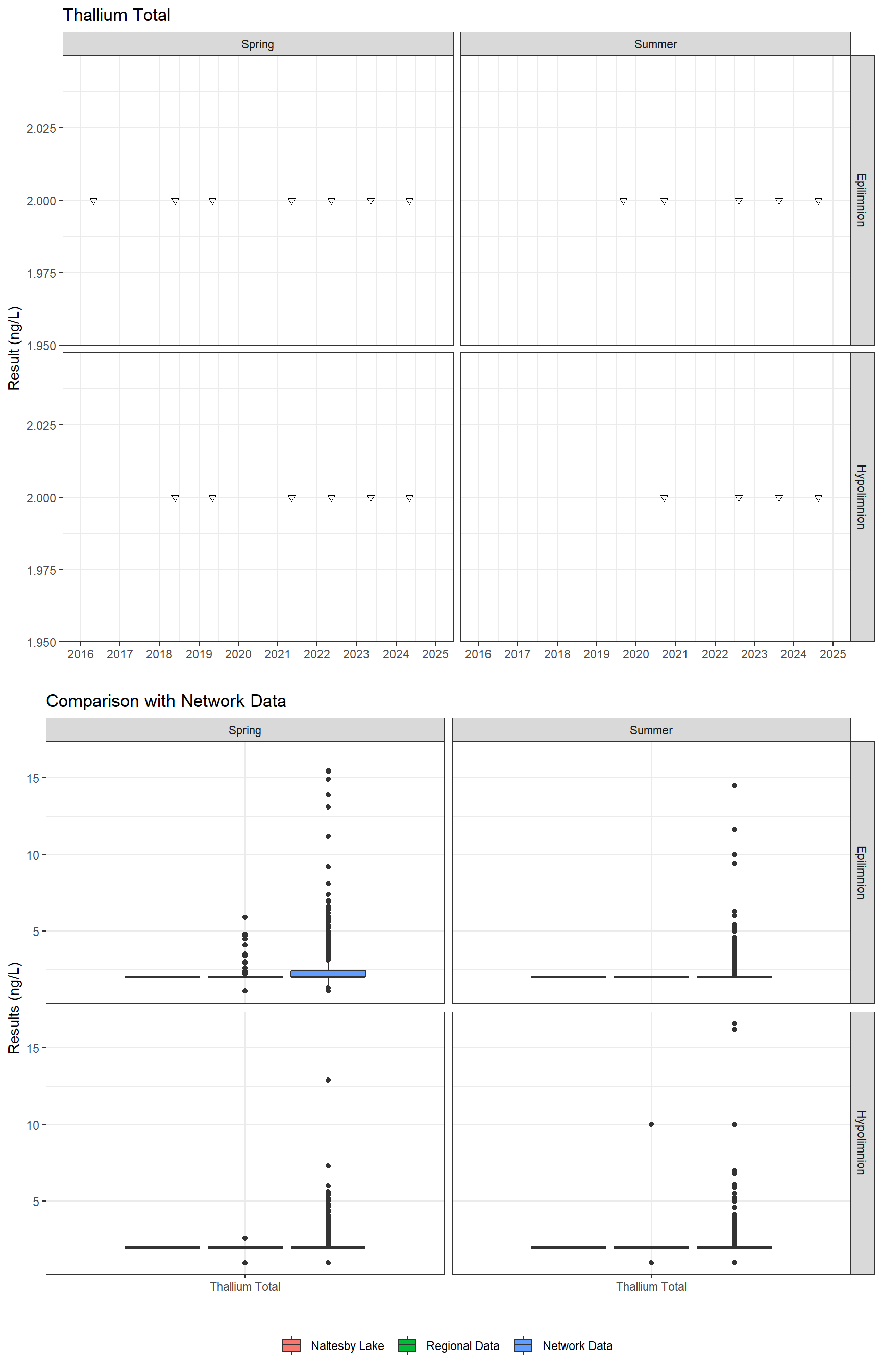Click the top outlier near 14.5 in Summer Epilimnion
This screenshot has height=1372, width=882.
pyautogui.click(x=734, y=785)
